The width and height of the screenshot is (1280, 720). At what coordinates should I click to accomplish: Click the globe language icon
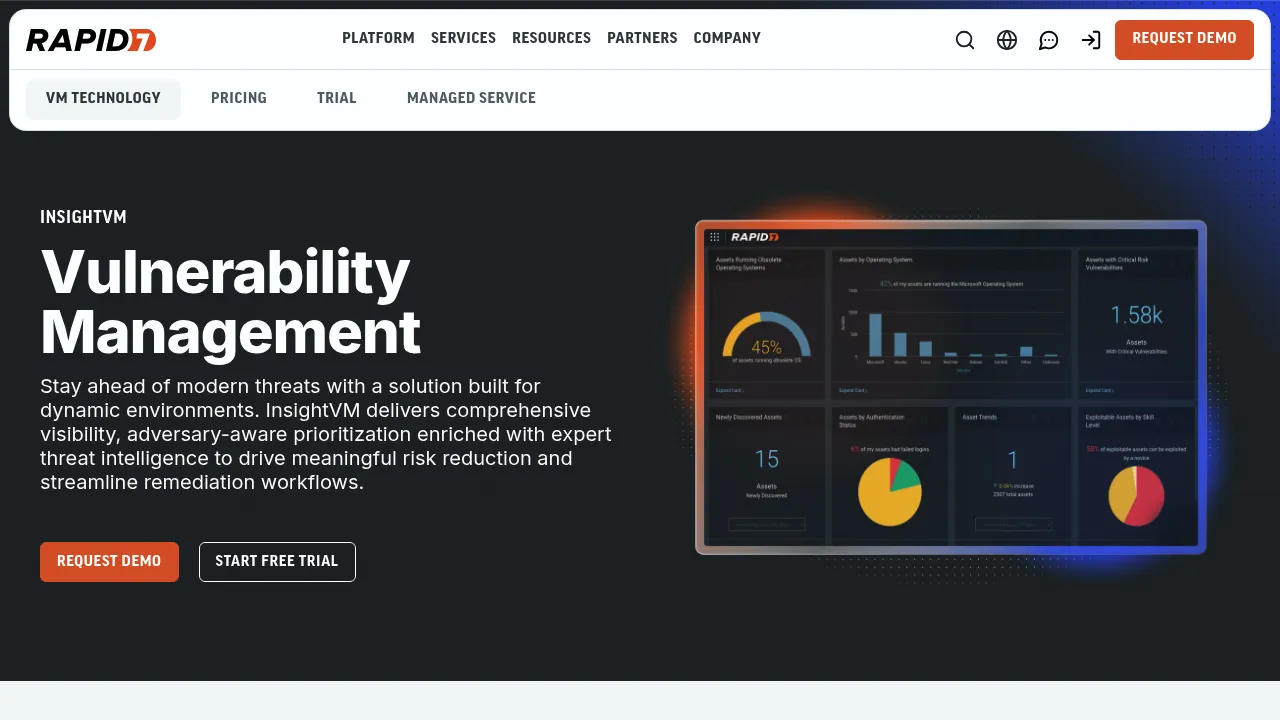click(x=1007, y=40)
